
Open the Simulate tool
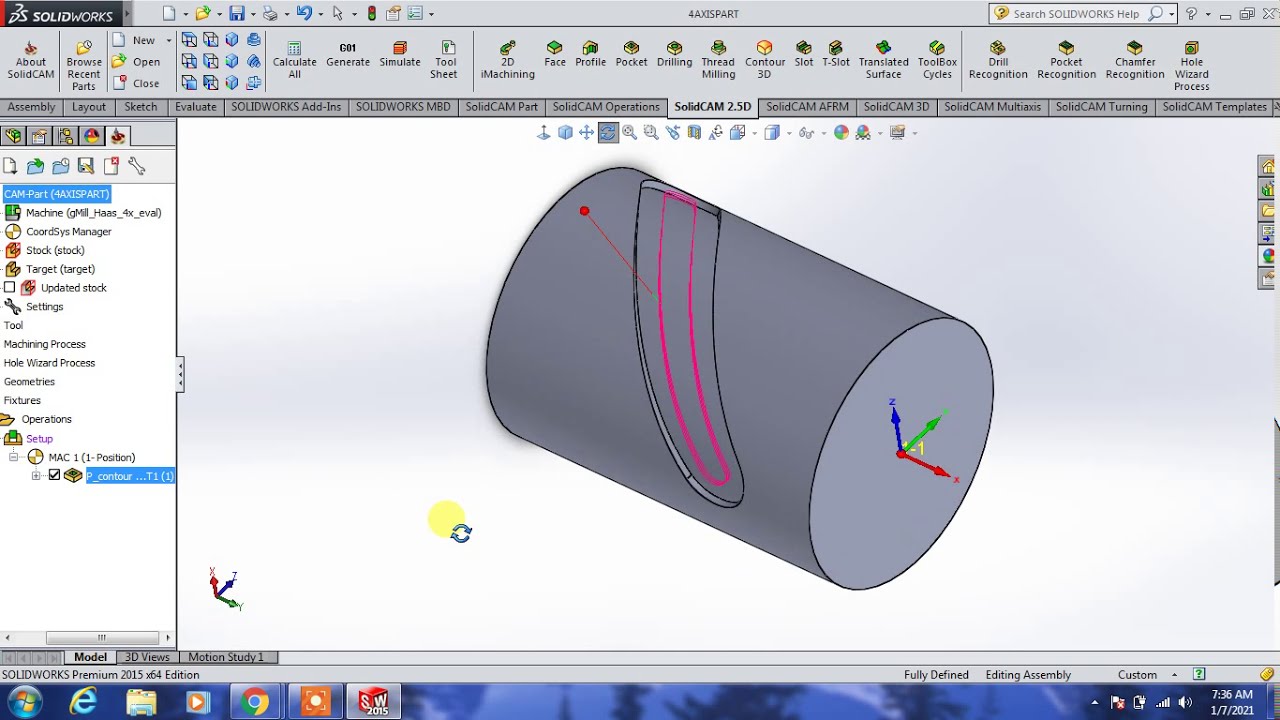click(x=400, y=55)
